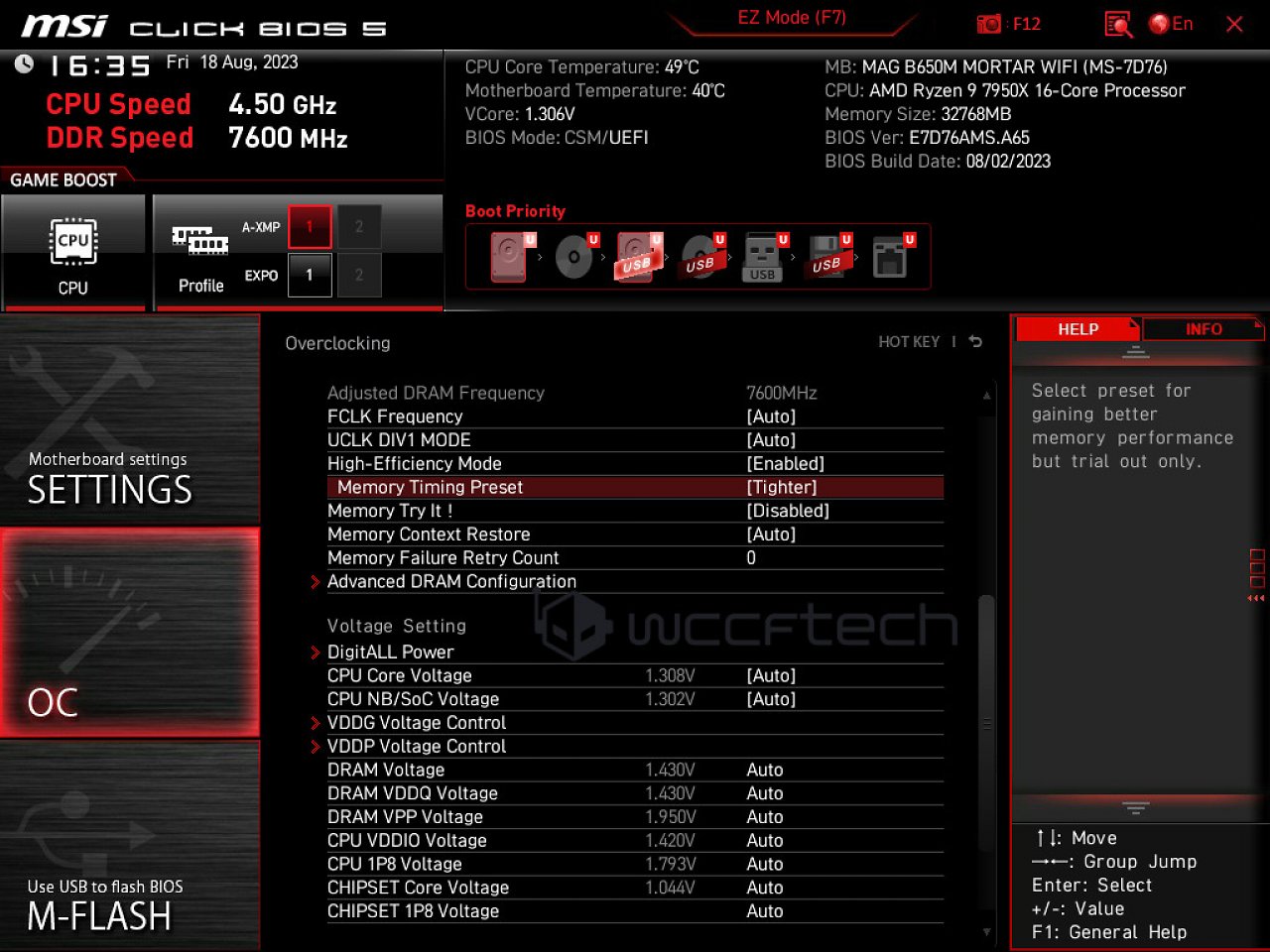Edit CPU VDDIO Voltage Auto field
Screen dimensions: 1270x952
(x=765, y=841)
